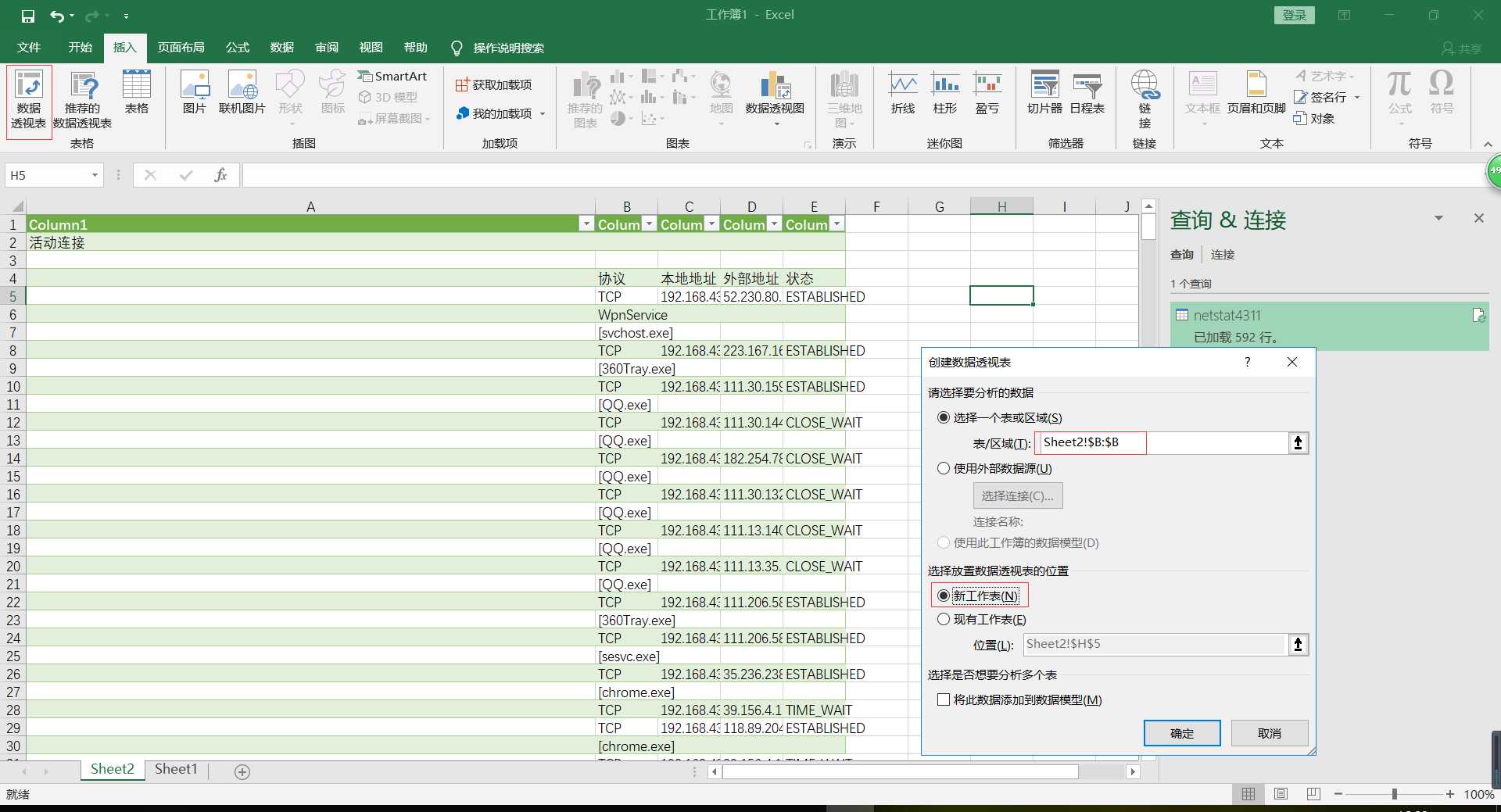Expand My Add-ins (我的加载项) dropdown arrow
1501x812 pixels.
pos(543,114)
